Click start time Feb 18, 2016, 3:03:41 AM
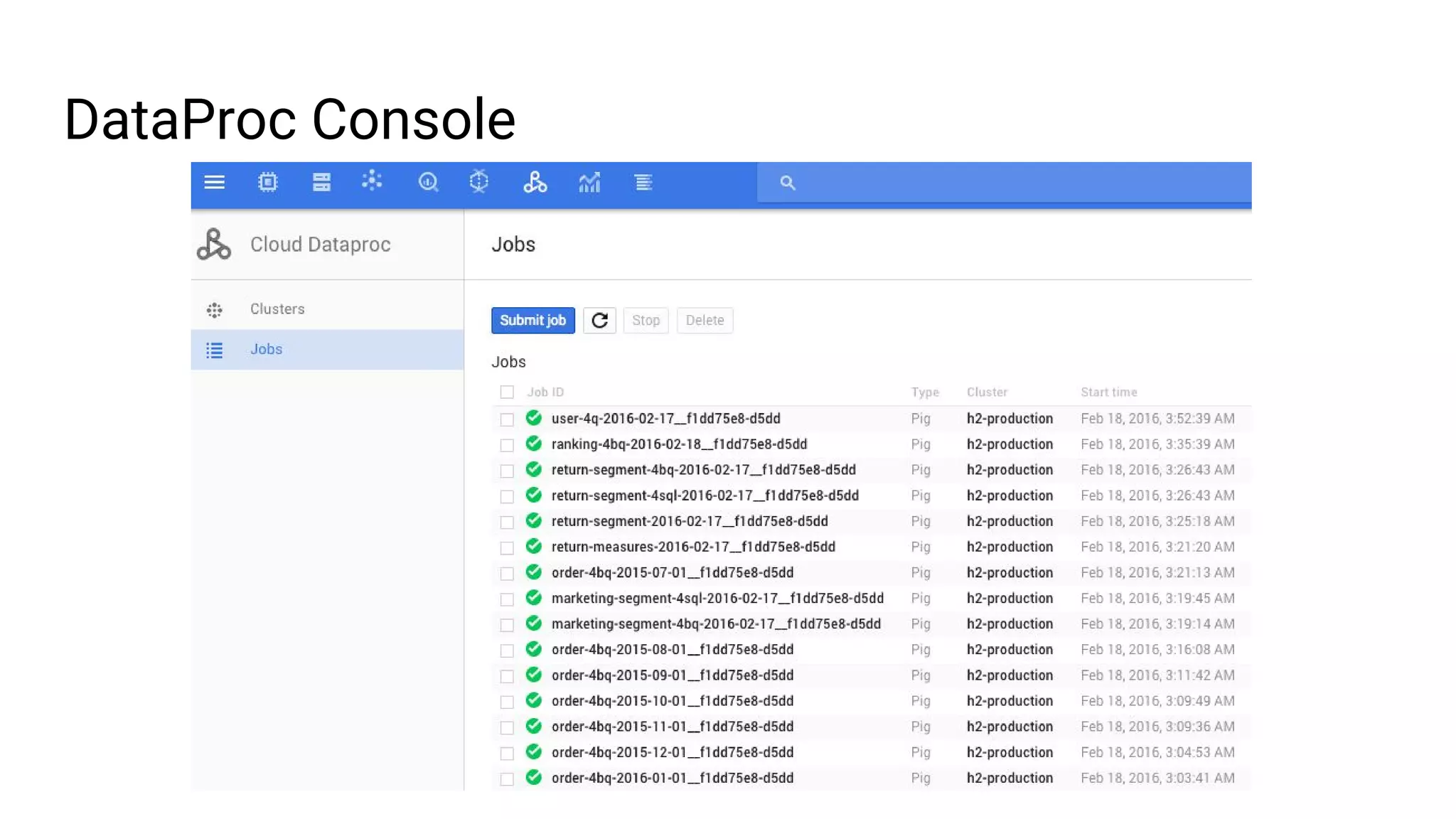This screenshot has height=819, width=1456. 1157,778
